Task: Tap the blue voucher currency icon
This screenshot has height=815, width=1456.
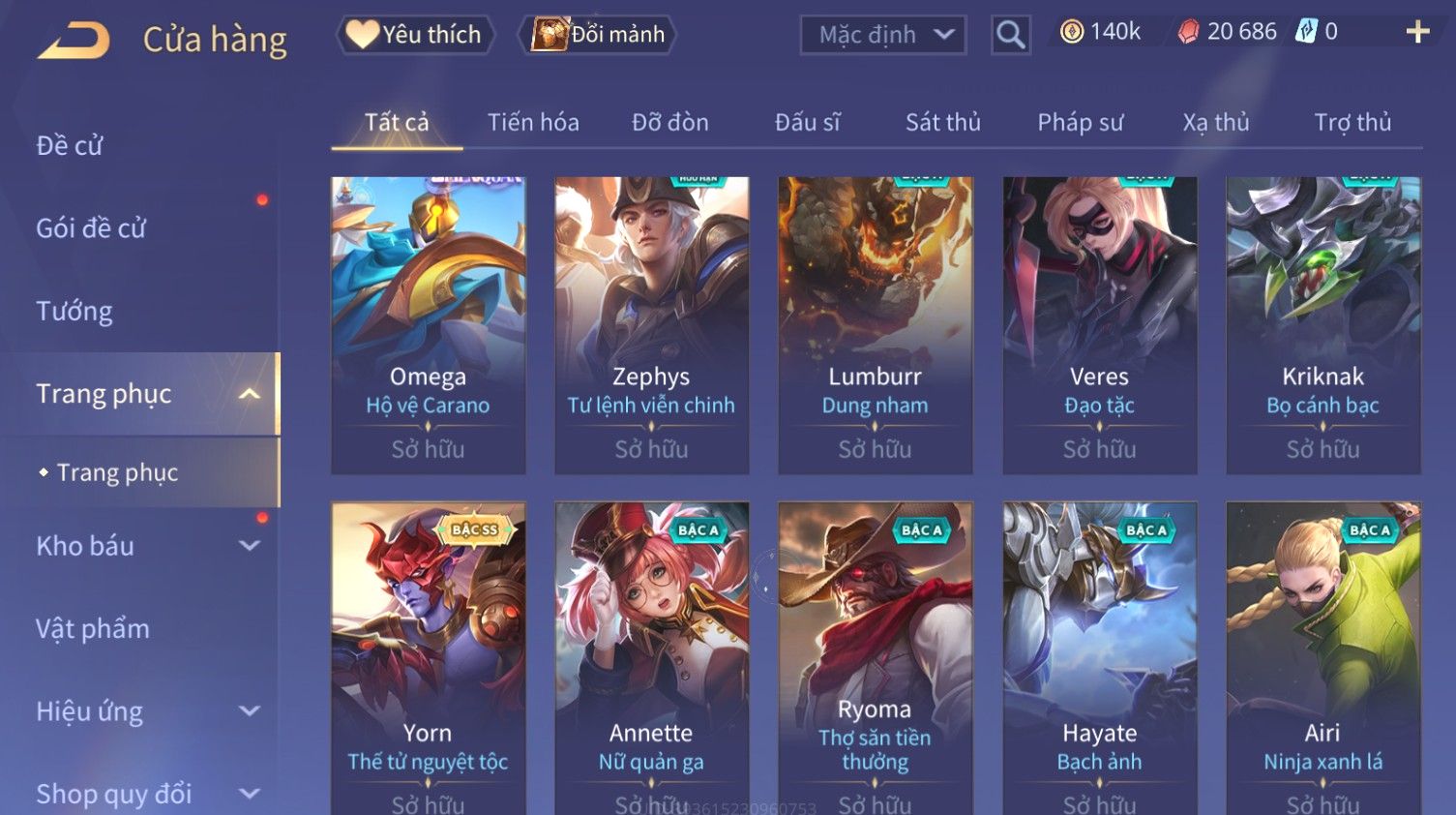Action: pyautogui.click(x=1307, y=32)
